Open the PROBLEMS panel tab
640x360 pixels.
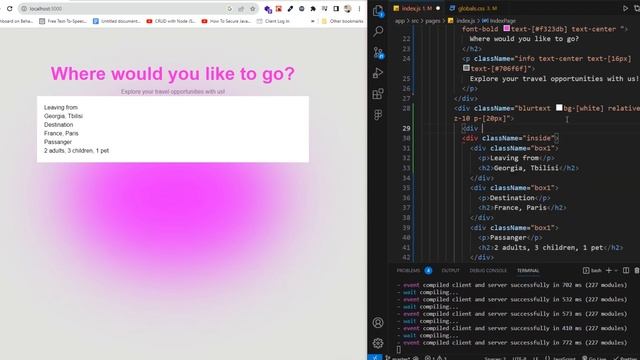[408, 270]
